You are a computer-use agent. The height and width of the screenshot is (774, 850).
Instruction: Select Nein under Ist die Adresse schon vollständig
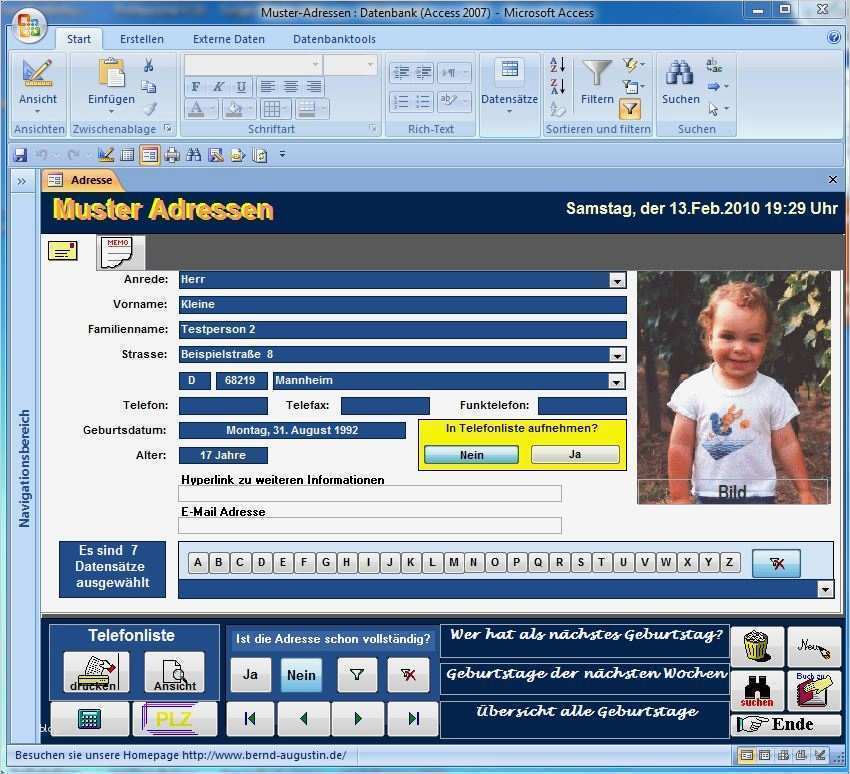[x=301, y=675]
